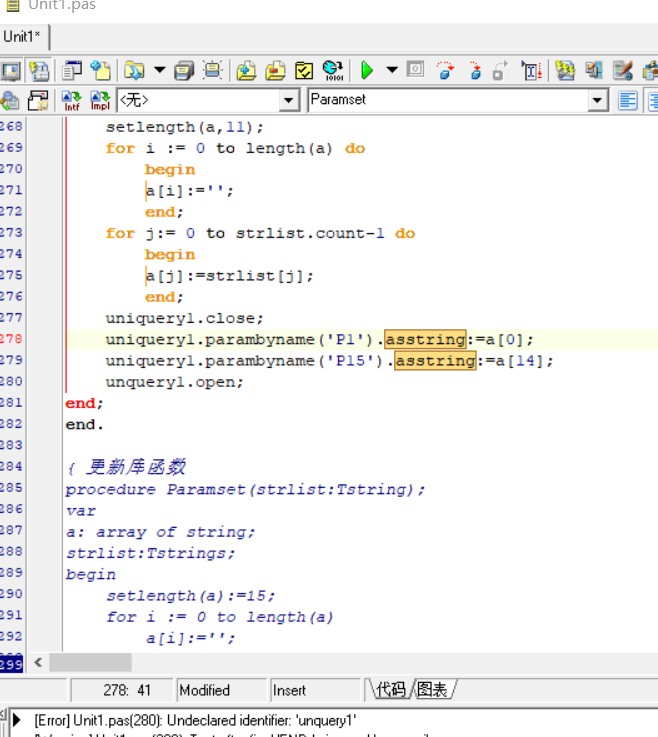658x737 pixels.
Task: Remove file from project icon
Action: pos(275,71)
